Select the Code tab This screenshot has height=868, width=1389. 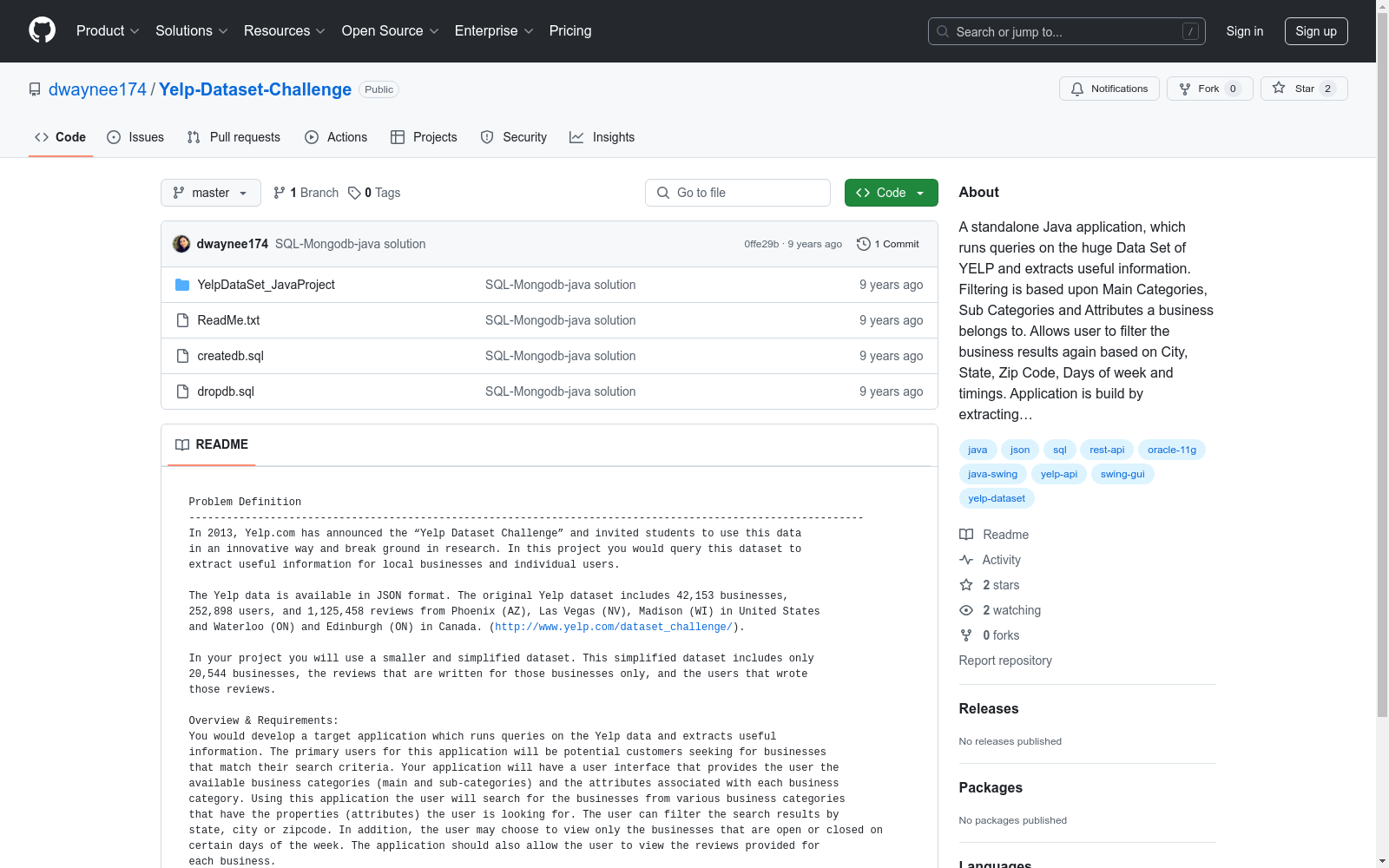(61, 137)
